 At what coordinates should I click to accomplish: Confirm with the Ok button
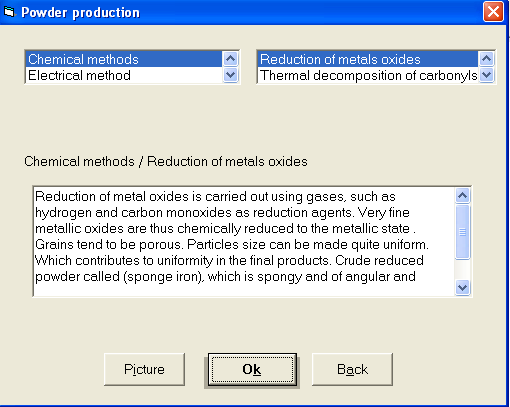coord(252,369)
